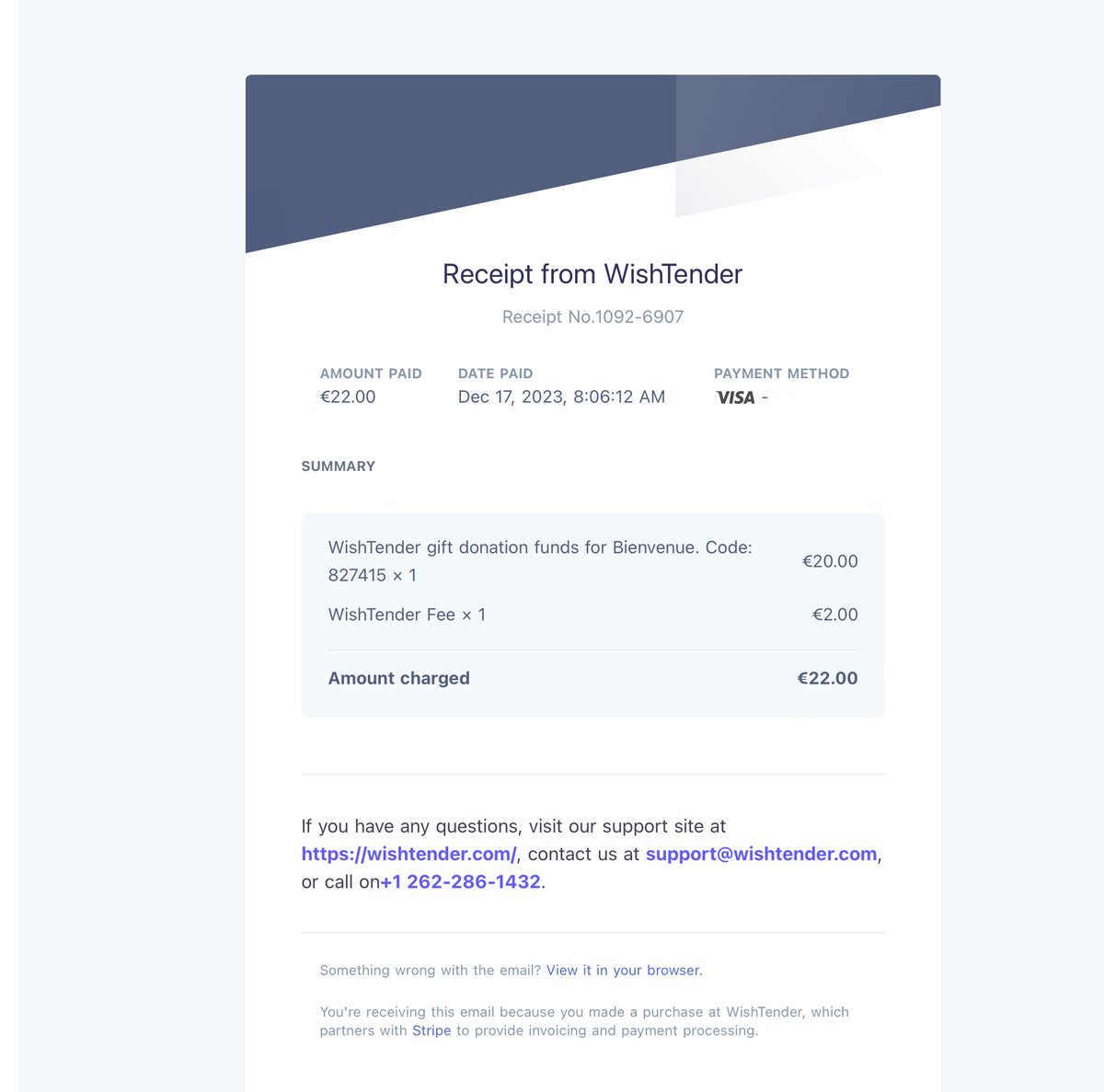Click the DATE PAID label

[x=495, y=374]
